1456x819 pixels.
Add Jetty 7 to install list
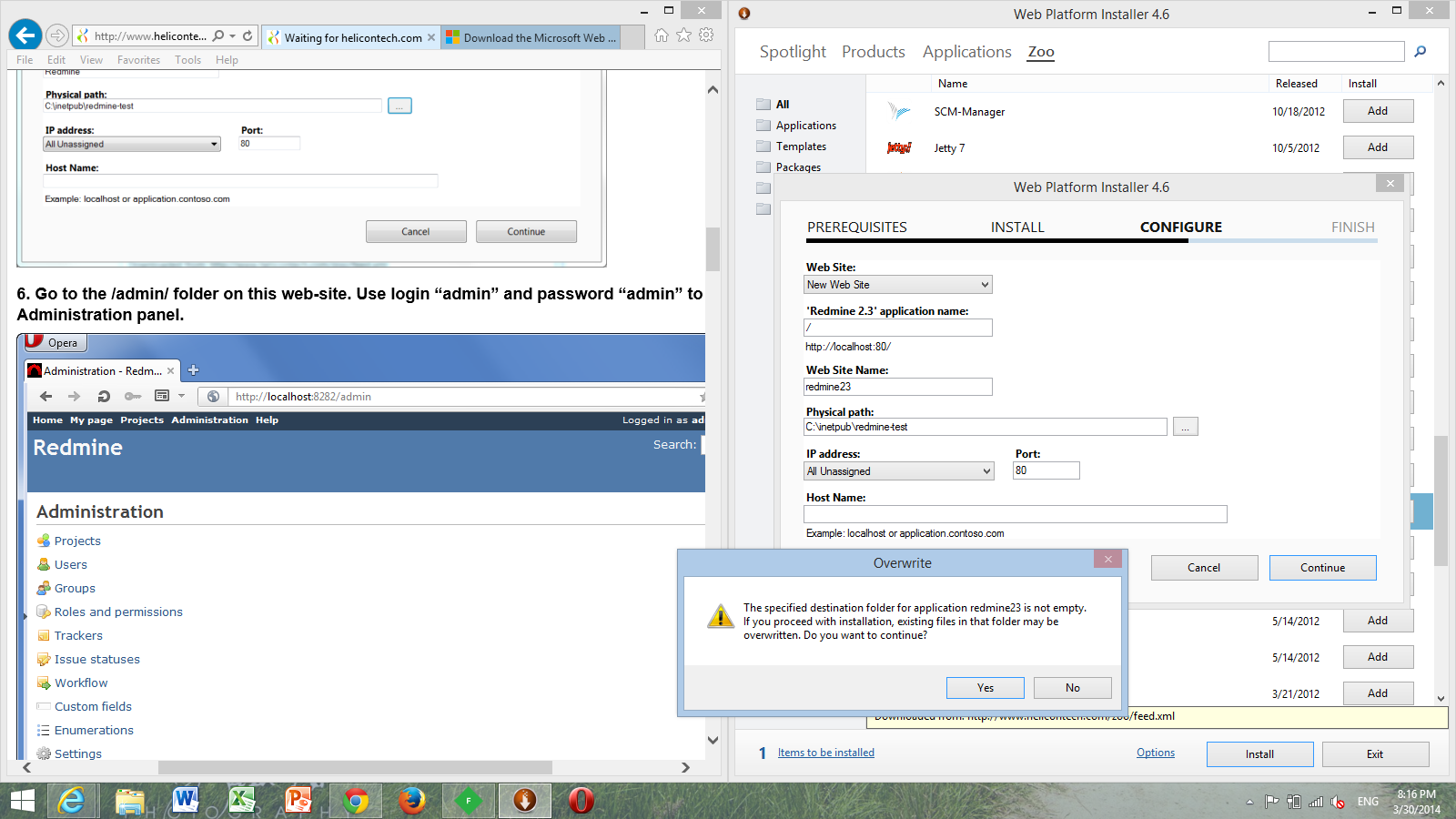pyautogui.click(x=1378, y=147)
